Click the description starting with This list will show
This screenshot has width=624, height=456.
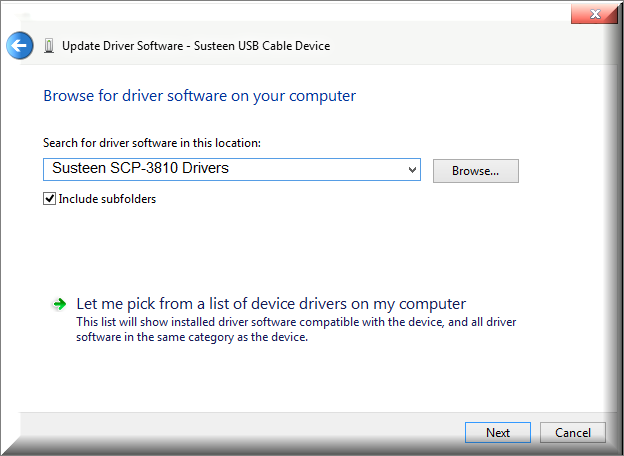point(296,329)
